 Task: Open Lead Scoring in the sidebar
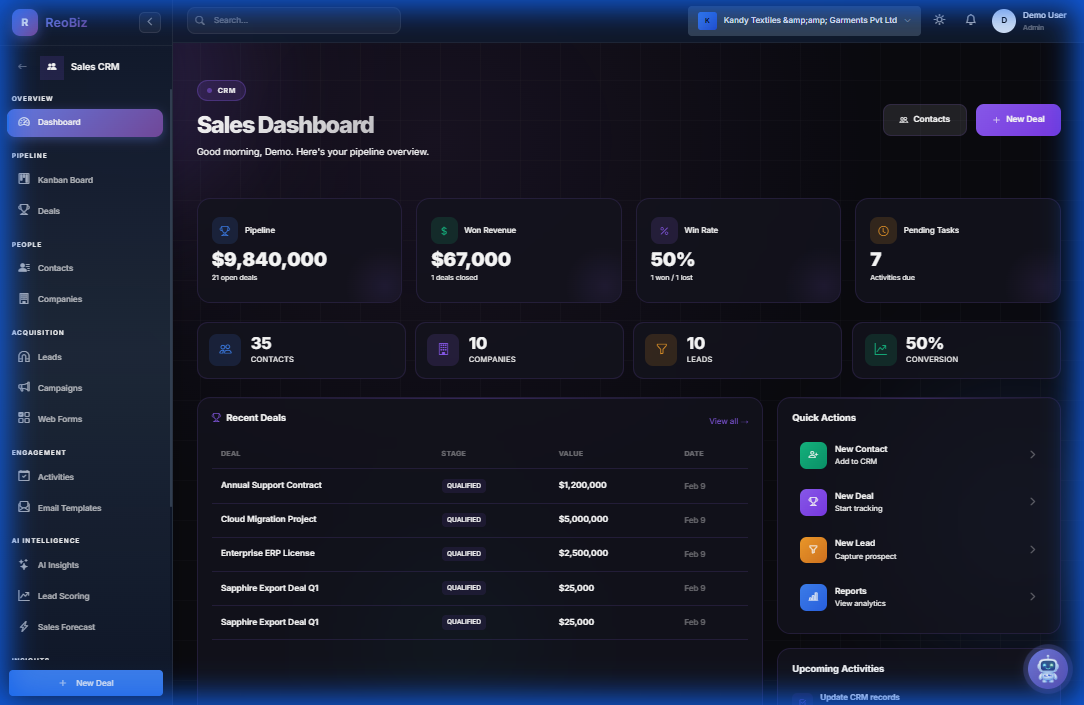tap(62, 595)
